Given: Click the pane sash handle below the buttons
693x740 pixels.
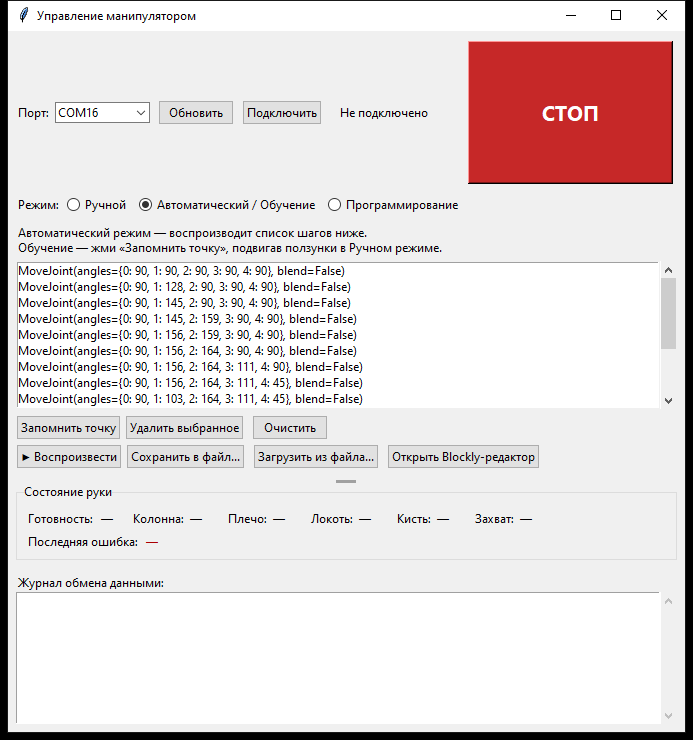Looking at the screenshot, I should (346, 481).
